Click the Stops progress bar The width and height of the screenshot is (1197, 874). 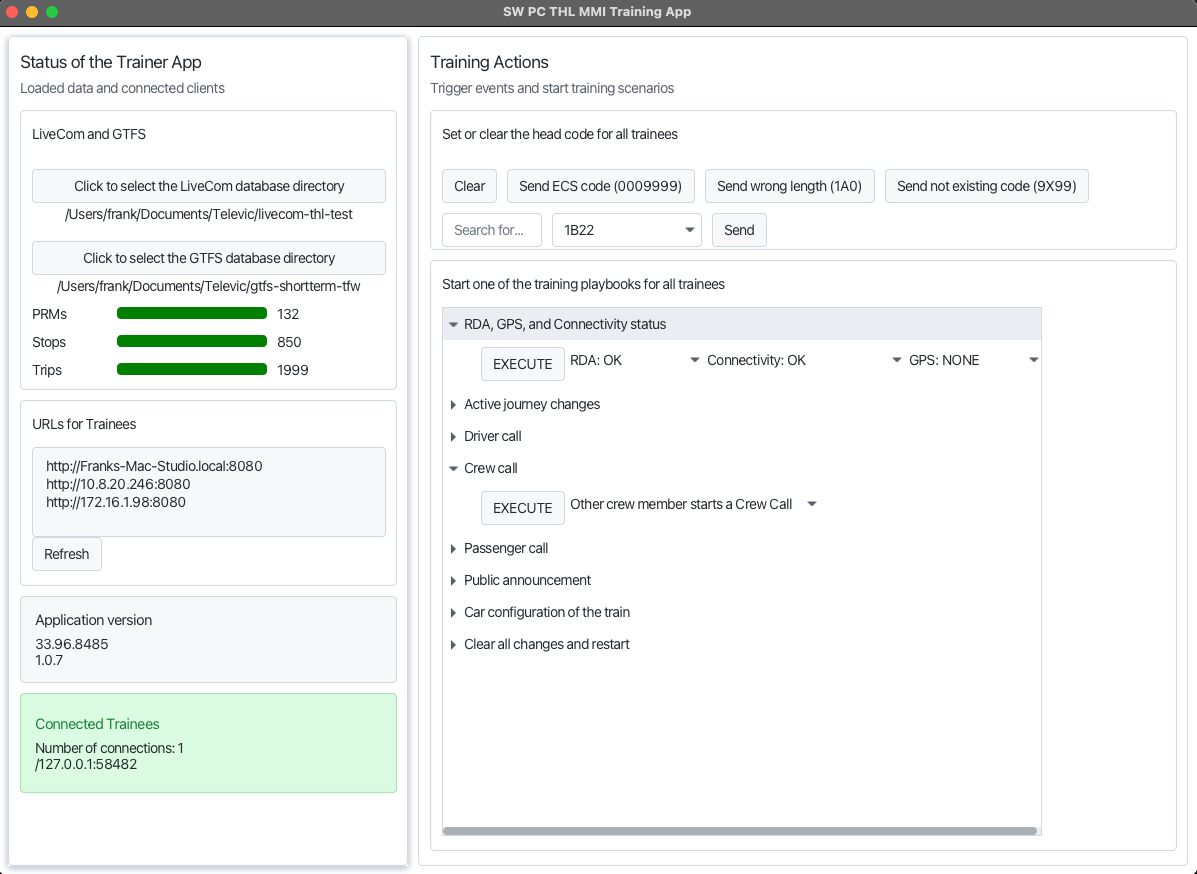[x=192, y=342]
